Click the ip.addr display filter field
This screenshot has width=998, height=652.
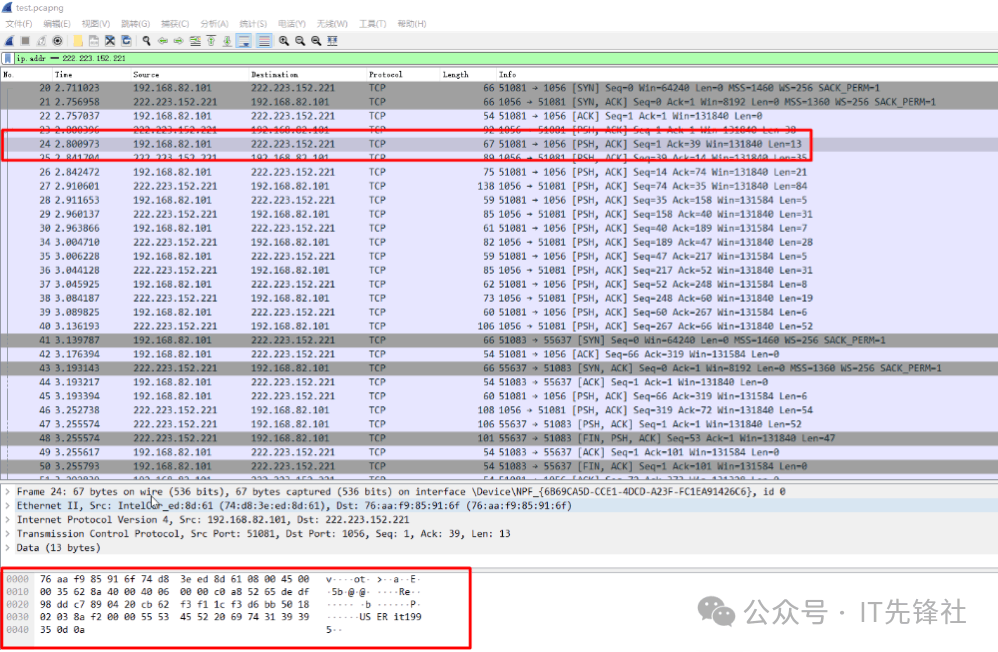pos(500,58)
